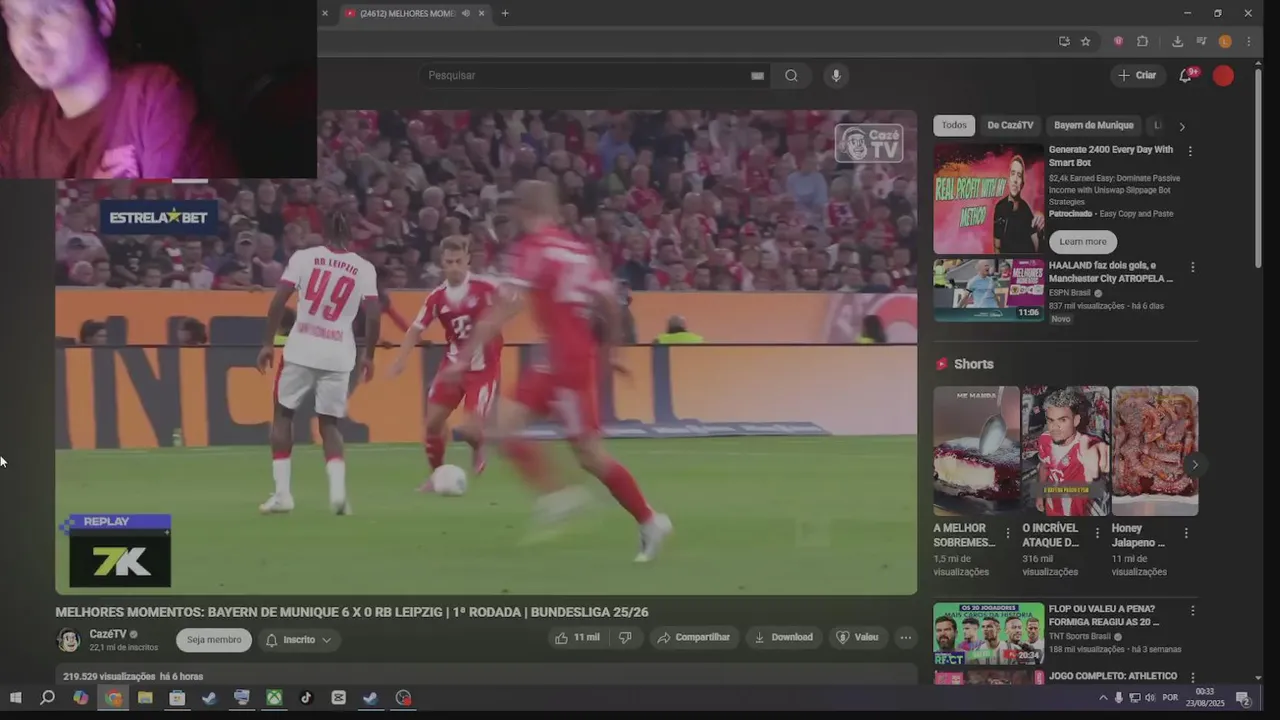Screen dimensions: 1280x720
Task: Click the Download button under video
Action: pos(784,638)
